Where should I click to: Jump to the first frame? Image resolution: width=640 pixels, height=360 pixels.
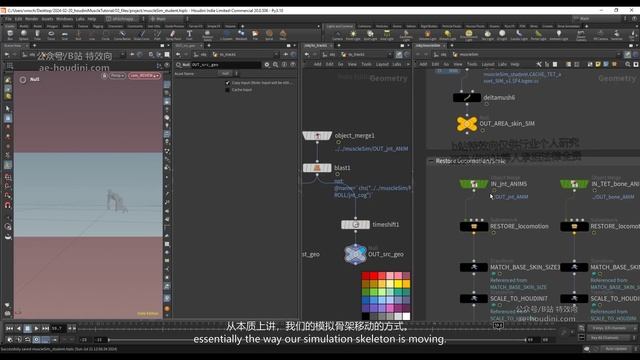(x=9, y=328)
